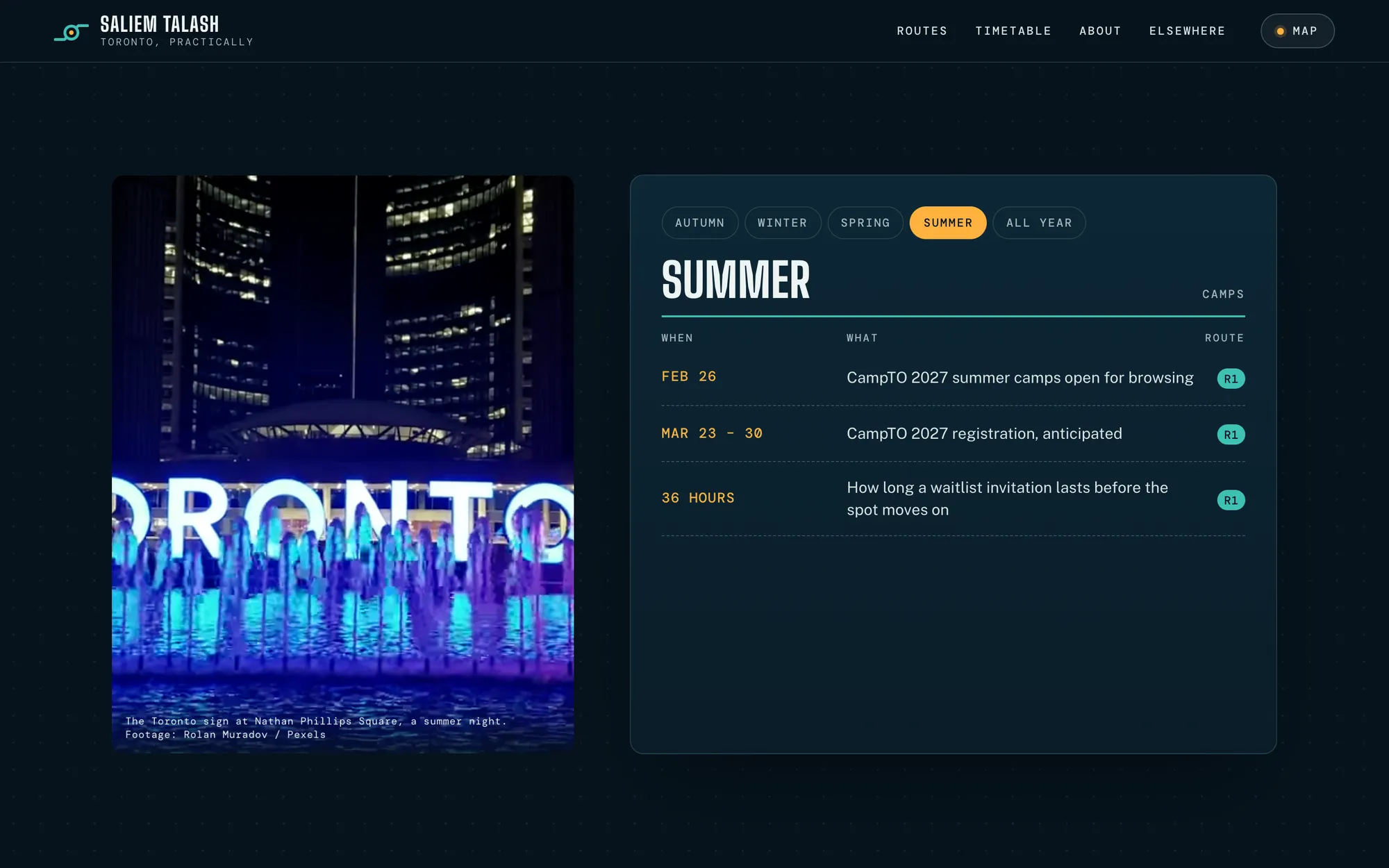
Task: Select the Spring season tab
Action: pyautogui.click(x=865, y=223)
